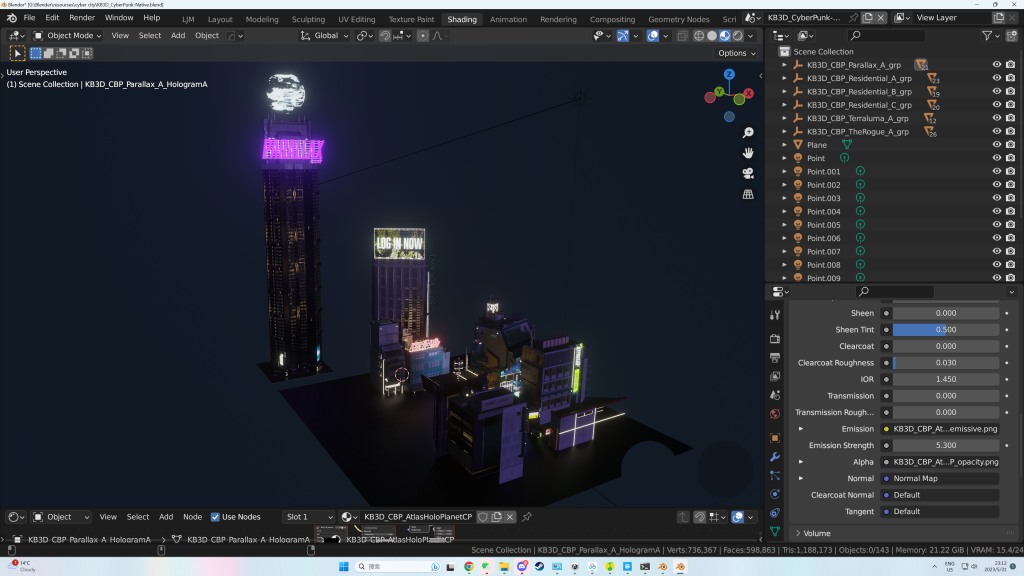Screen dimensions: 1024x576
Task: Open Scene properties tab icon
Action: tap(775, 395)
